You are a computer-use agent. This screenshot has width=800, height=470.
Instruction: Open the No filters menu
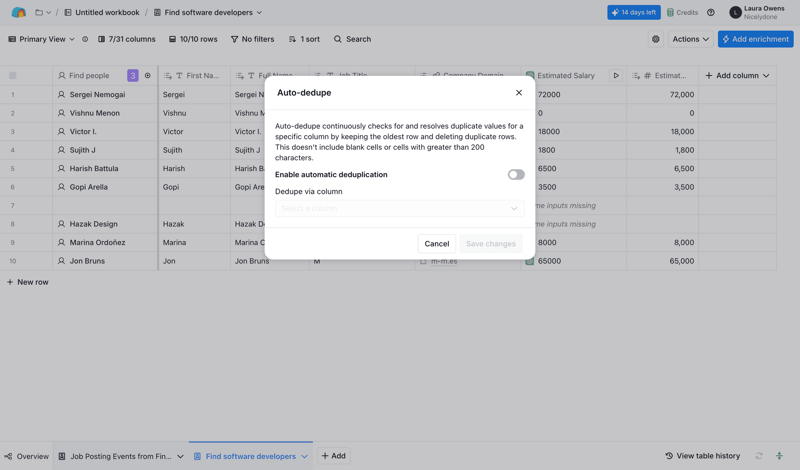click(x=253, y=39)
